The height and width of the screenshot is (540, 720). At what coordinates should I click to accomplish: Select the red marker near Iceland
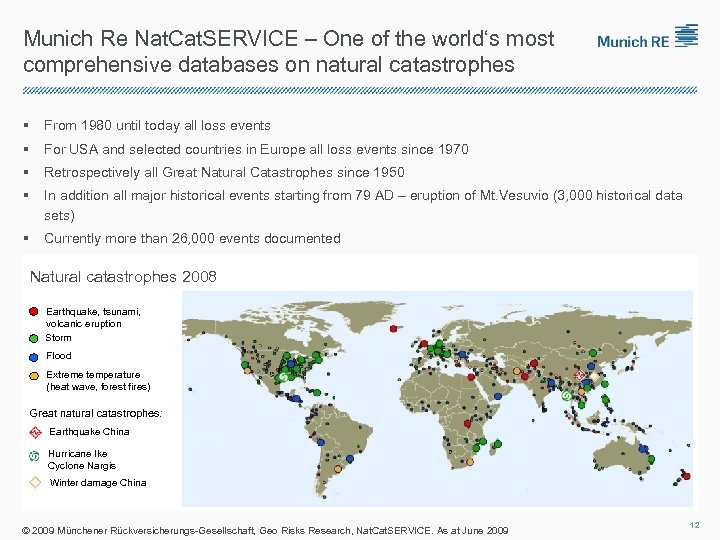(x=393, y=329)
